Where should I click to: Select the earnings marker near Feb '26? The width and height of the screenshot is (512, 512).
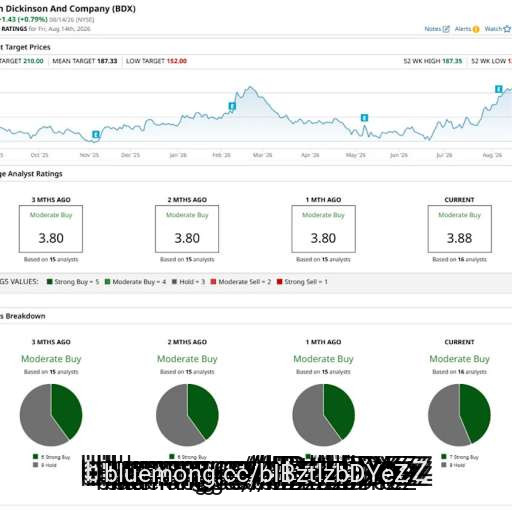coord(232,106)
